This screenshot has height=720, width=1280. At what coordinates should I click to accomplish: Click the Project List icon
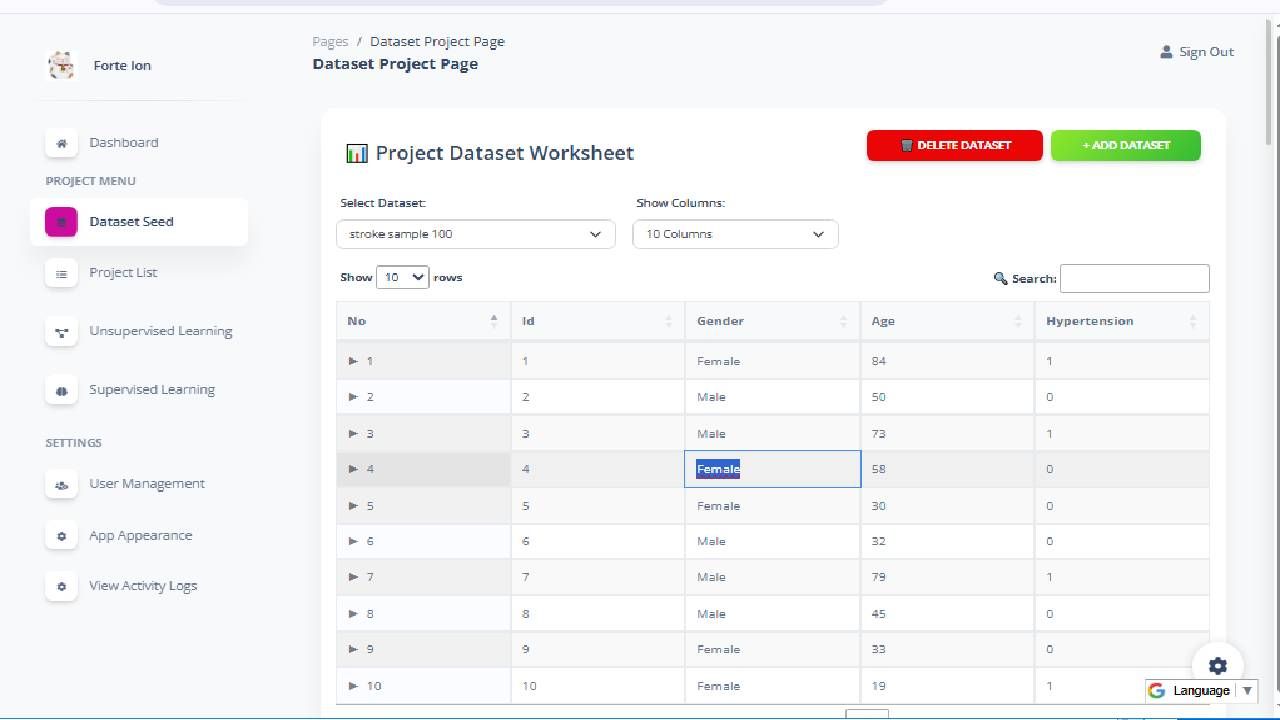[61, 273]
